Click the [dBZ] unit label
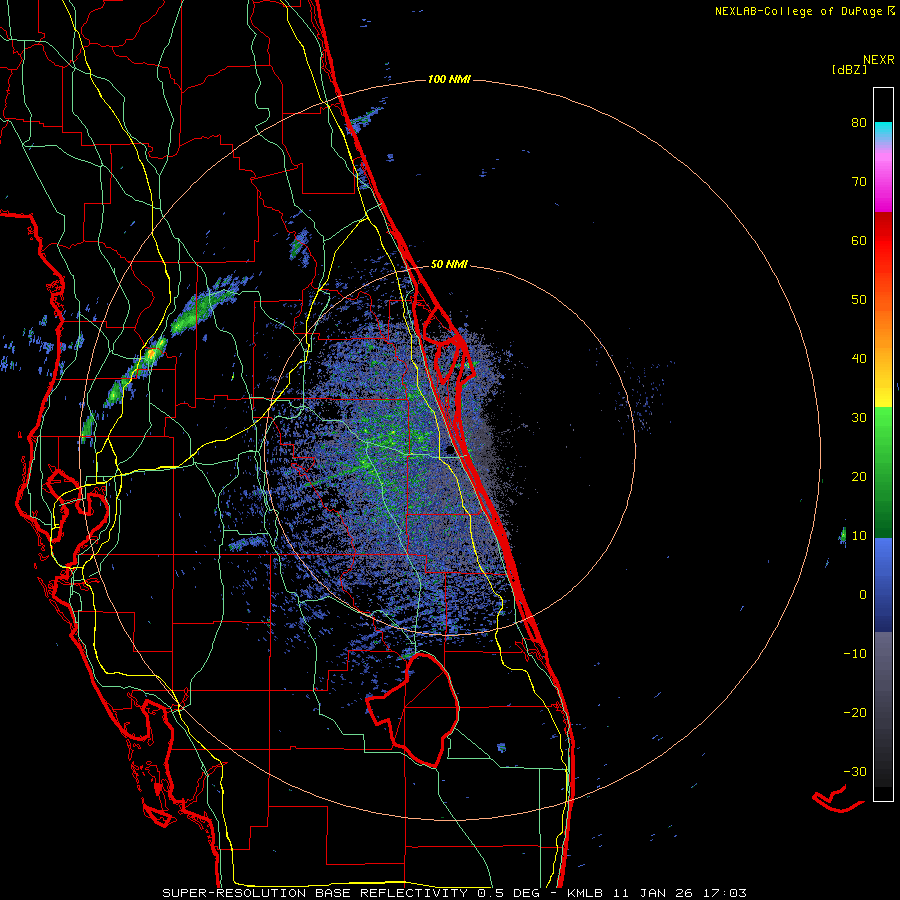The width and height of the screenshot is (900, 900). coord(850,69)
